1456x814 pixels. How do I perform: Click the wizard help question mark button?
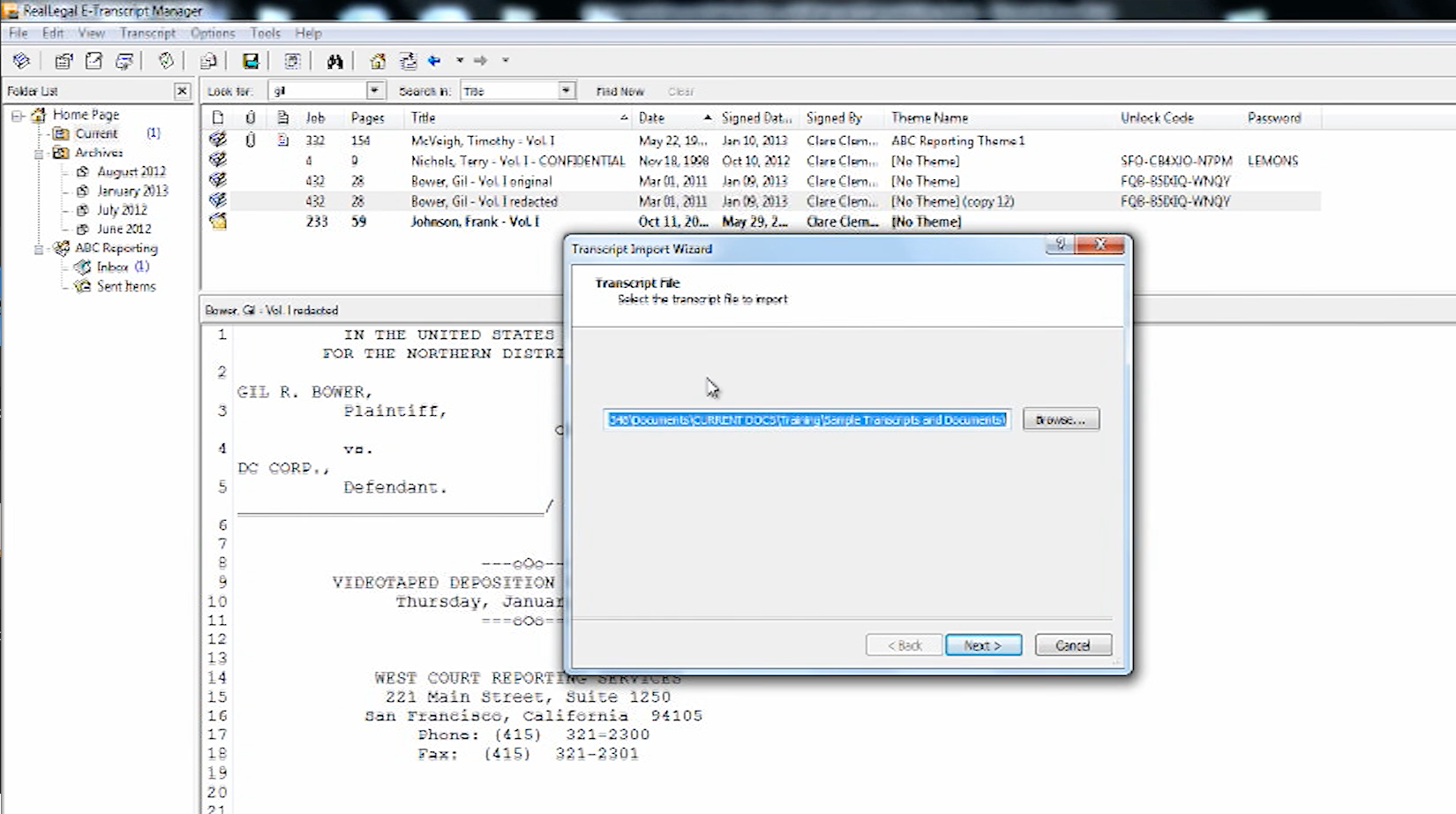(1060, 245)
